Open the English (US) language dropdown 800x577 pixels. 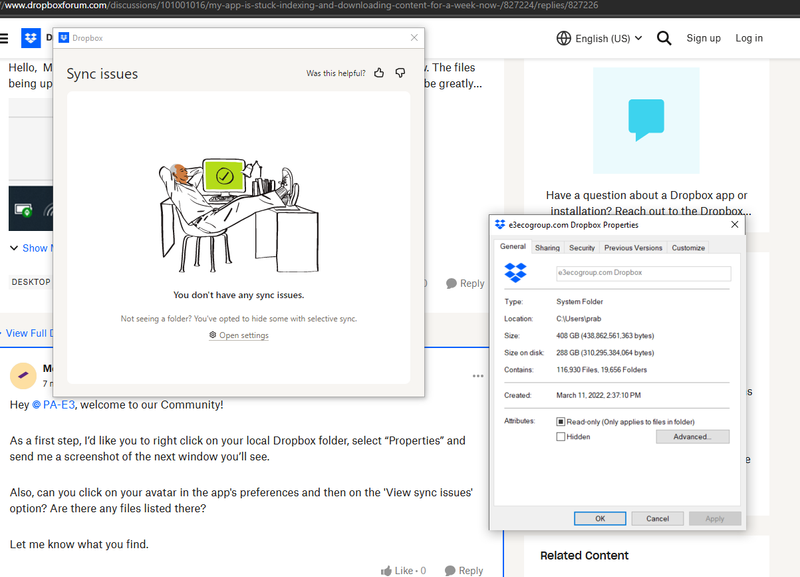click(x=600, y=38)
